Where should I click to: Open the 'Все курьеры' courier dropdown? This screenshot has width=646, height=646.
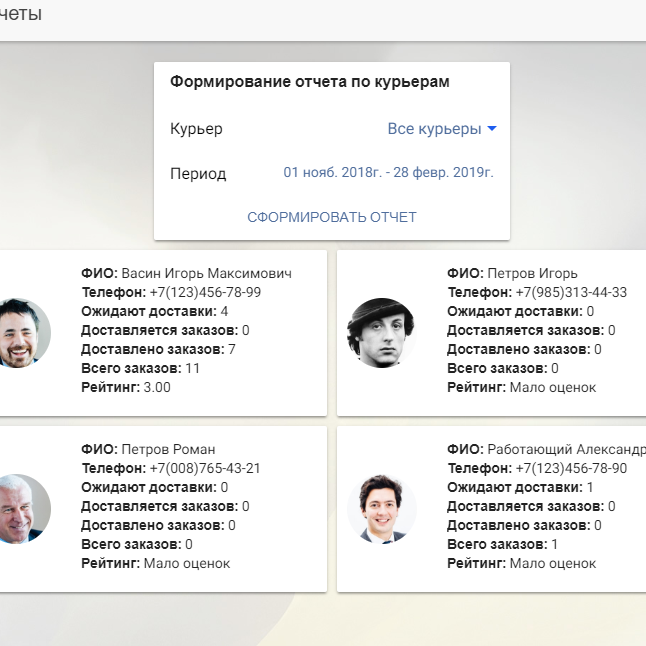click(x=433, y=129)
